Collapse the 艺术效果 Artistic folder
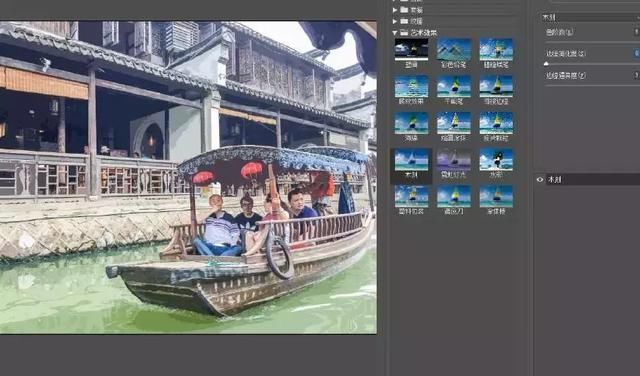This screenshot has height=376, width=640. point(394,32)
